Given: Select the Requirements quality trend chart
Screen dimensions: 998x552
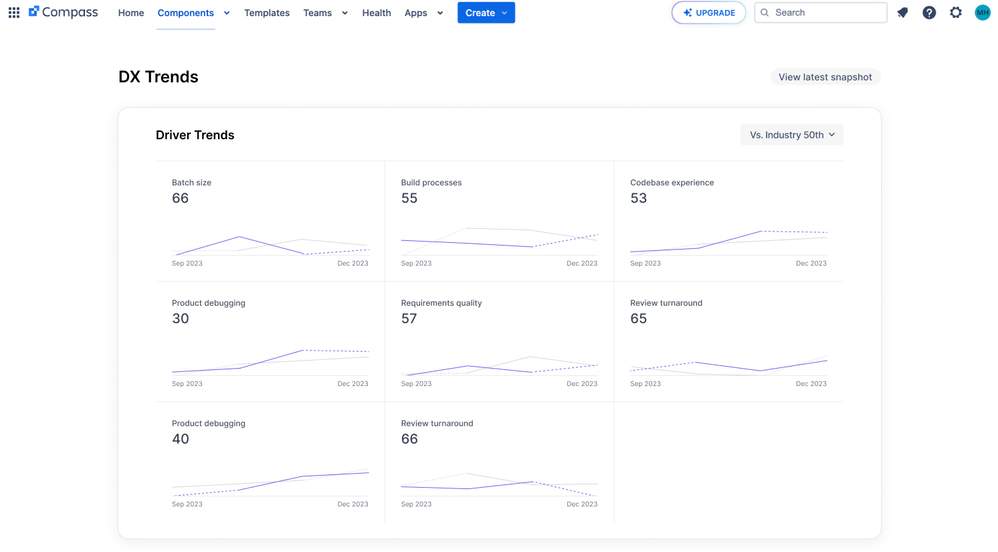Looking at the screenshot, I should pos(499,365).
